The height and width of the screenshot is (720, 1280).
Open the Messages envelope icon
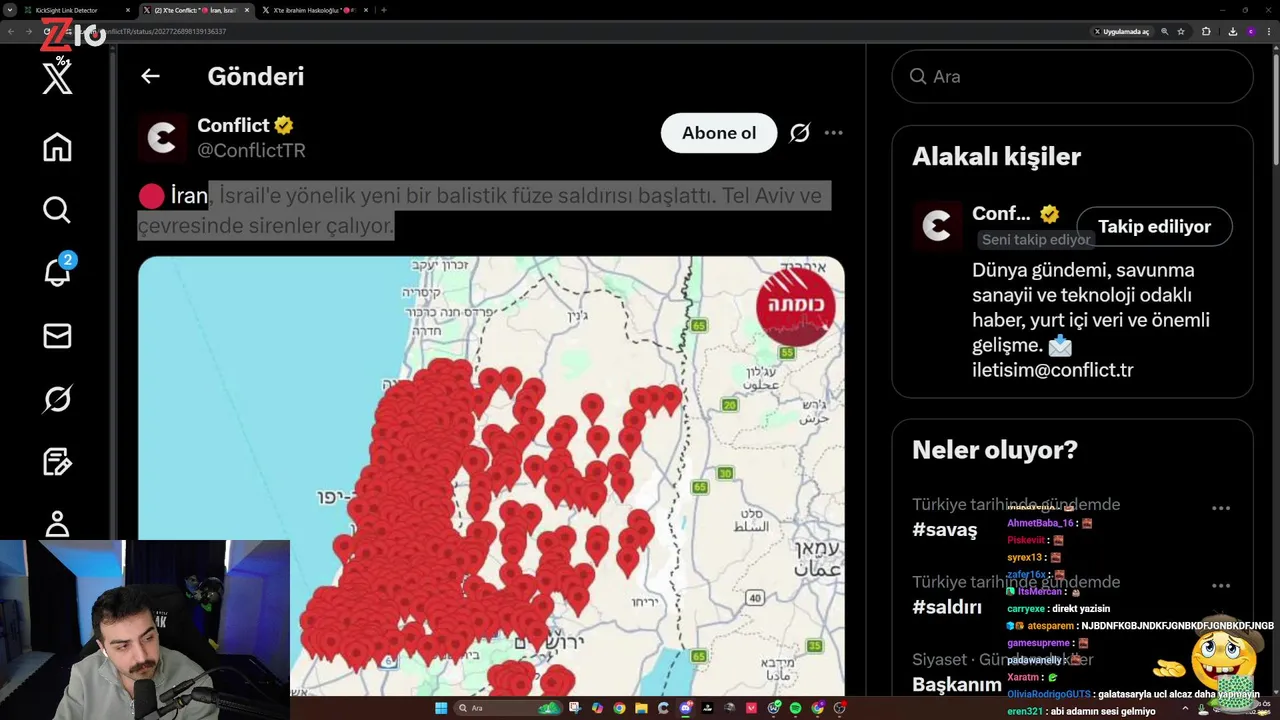[57, 336]
